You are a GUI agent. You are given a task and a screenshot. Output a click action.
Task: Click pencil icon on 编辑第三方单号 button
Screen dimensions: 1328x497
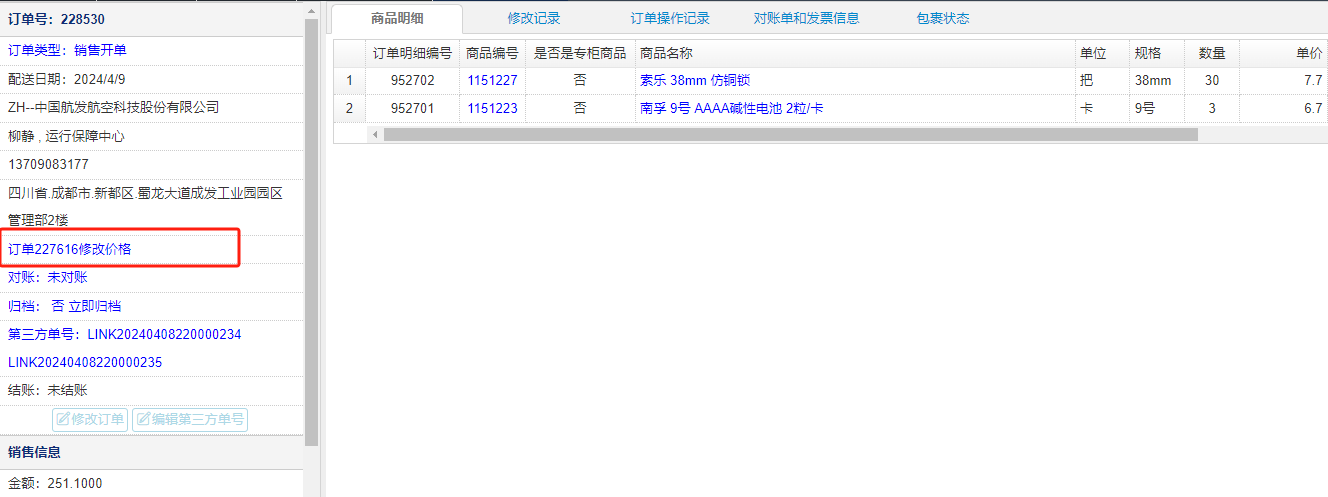pyautogui.click(x=143, y=419)
